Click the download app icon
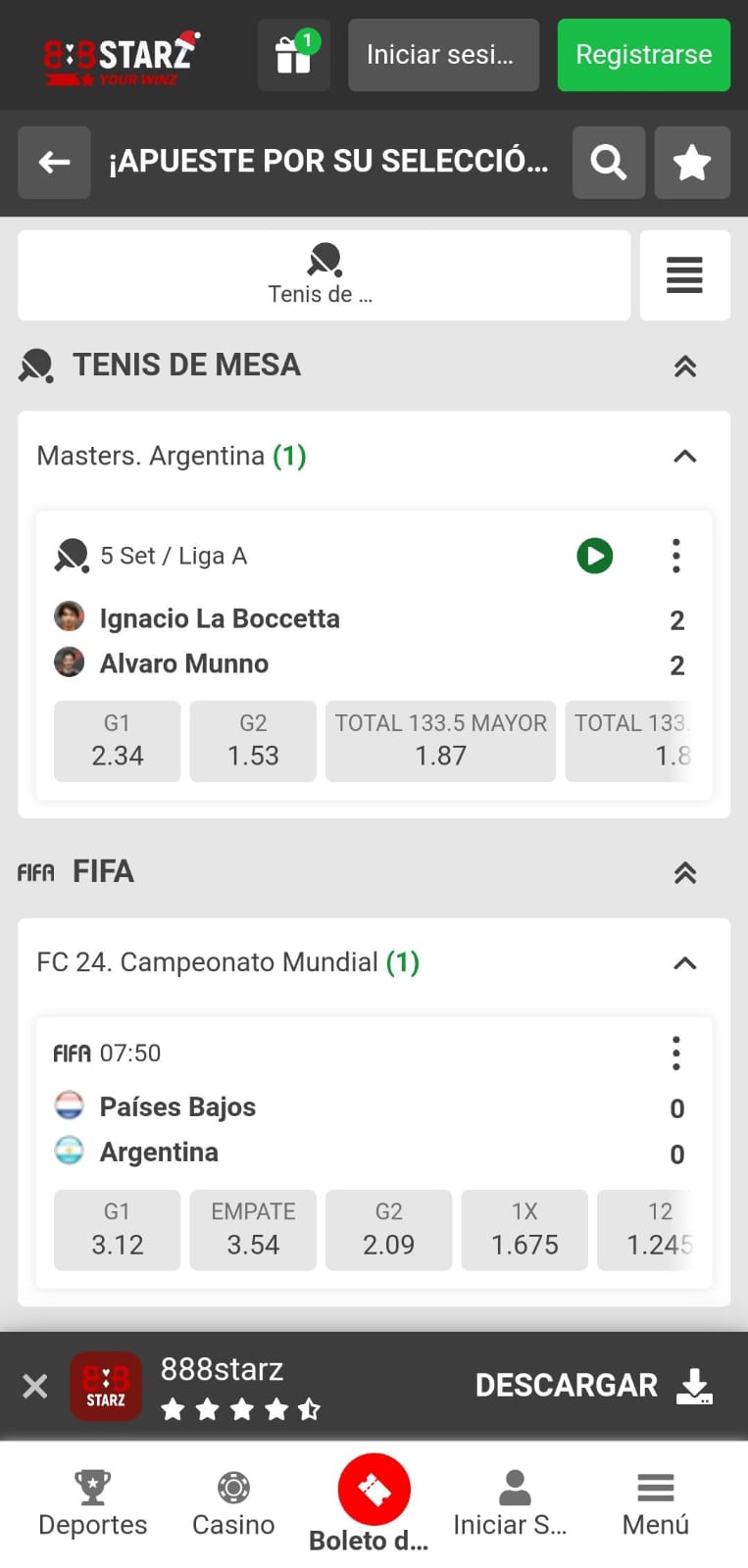This screenshot has width=748, height=1568. pos(694,1386)
